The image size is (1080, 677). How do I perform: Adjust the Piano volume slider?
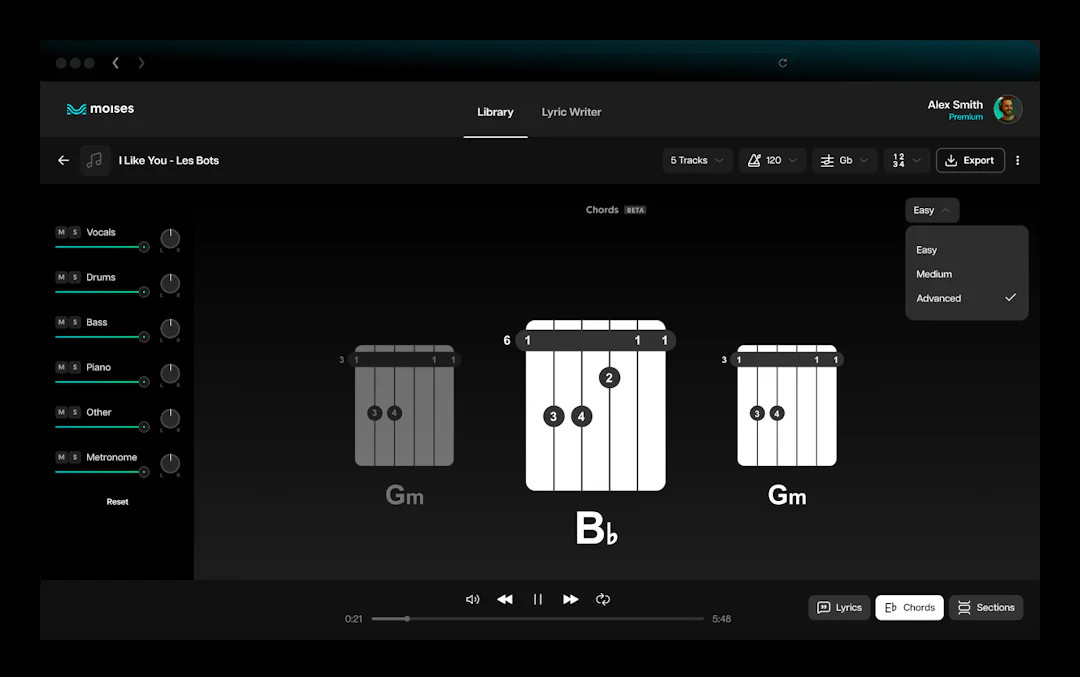(x=102, y=382)
